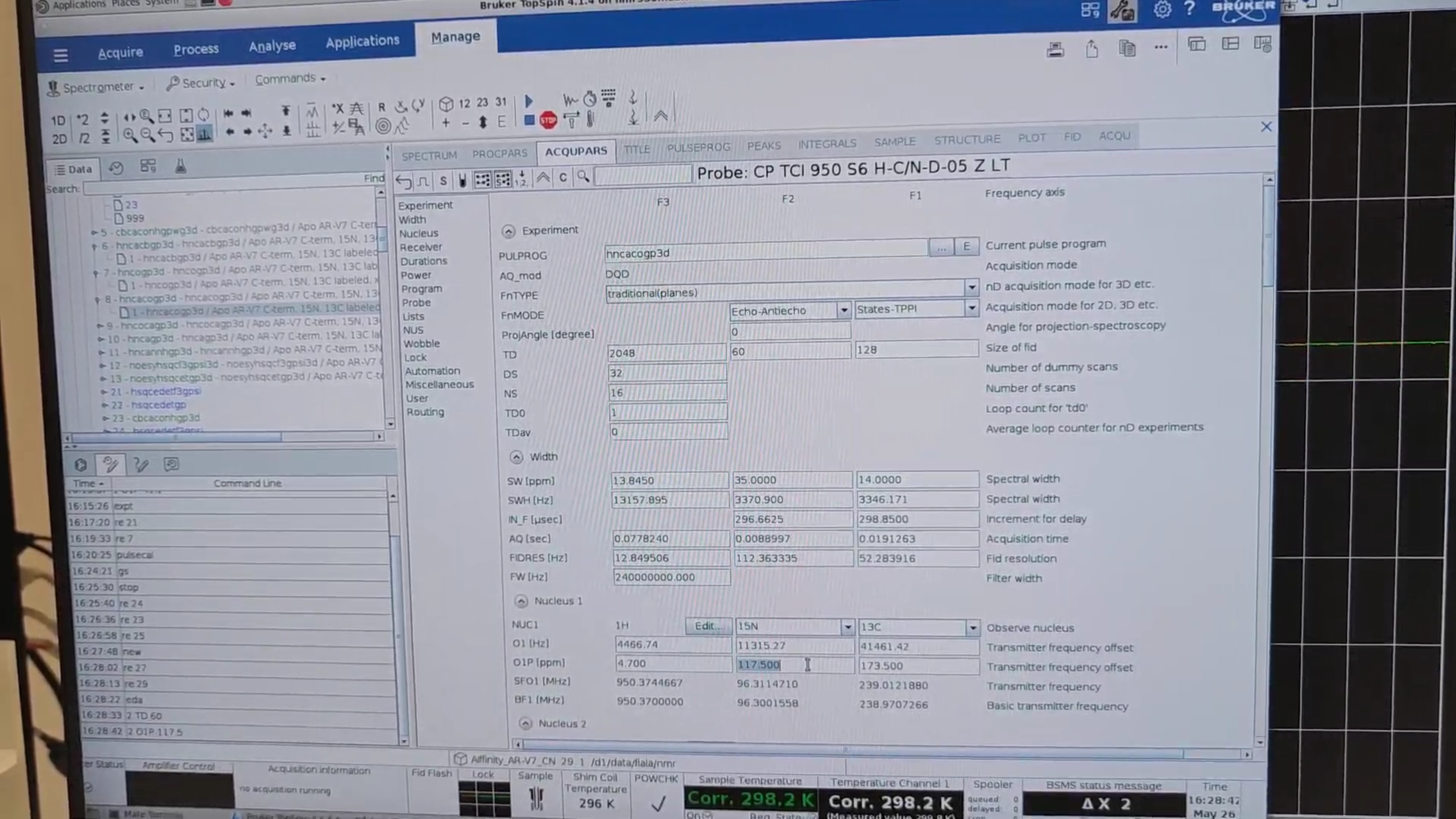Open the Echo-Antiecho FnMODE dropdown
This screenshot has height=819, width=1456.
coord(845,310)
